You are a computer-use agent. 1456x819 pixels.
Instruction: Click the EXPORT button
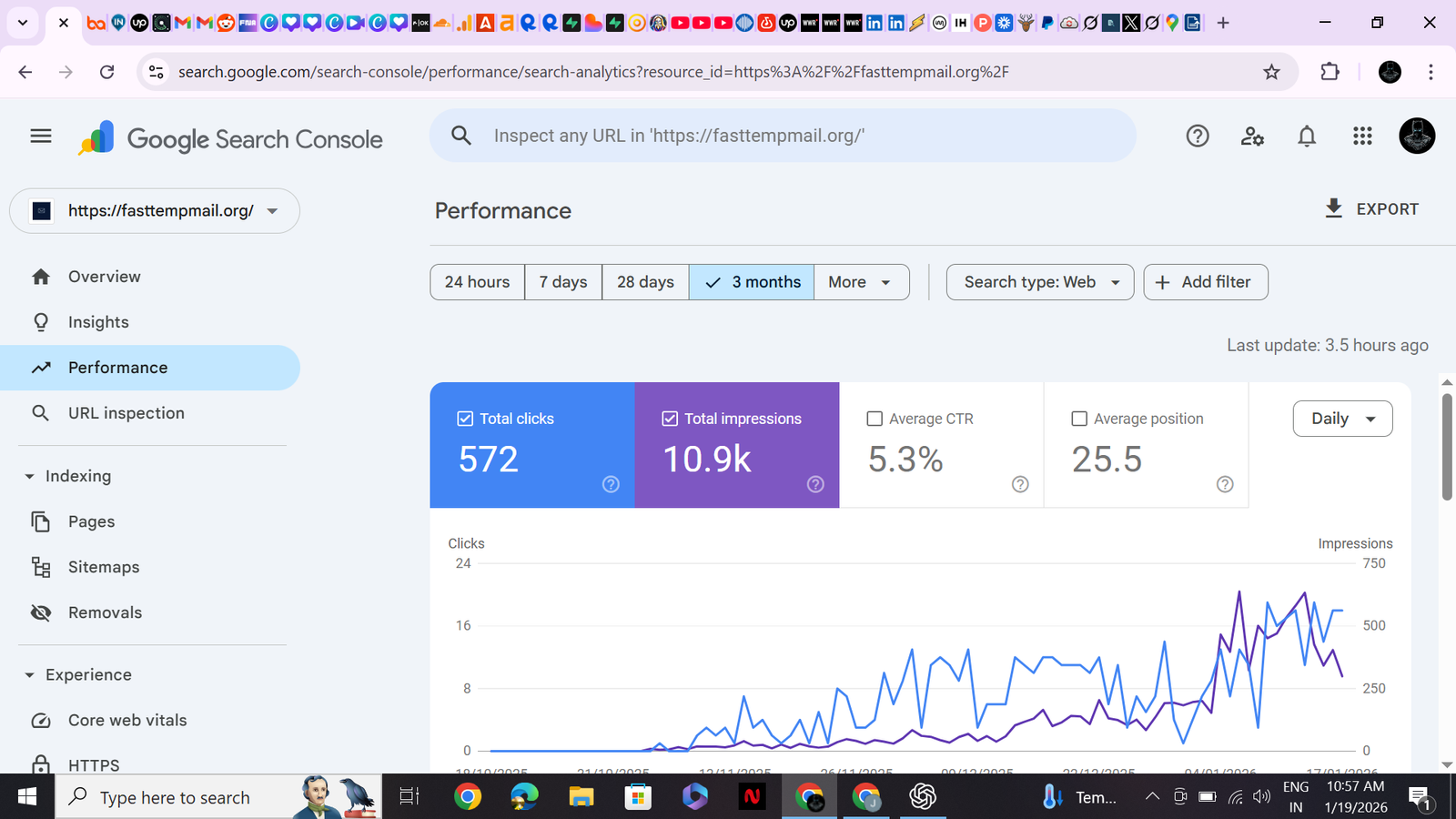[1372, 208]
